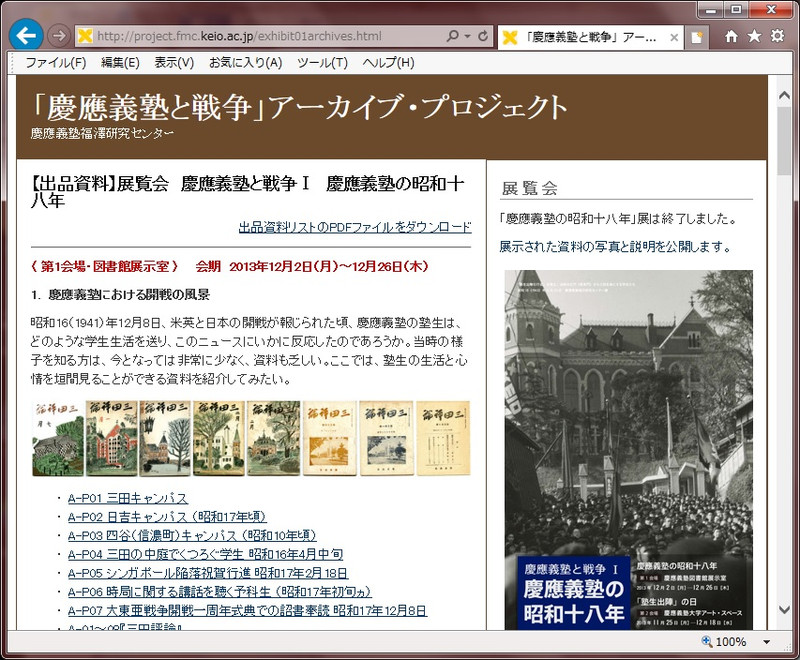The height and width of the screenshot is (660, 800).
Task: Click the page header title 「慶應義塾と戦争」アーカイブ・プロジェクト
Action: pos(299,107)
